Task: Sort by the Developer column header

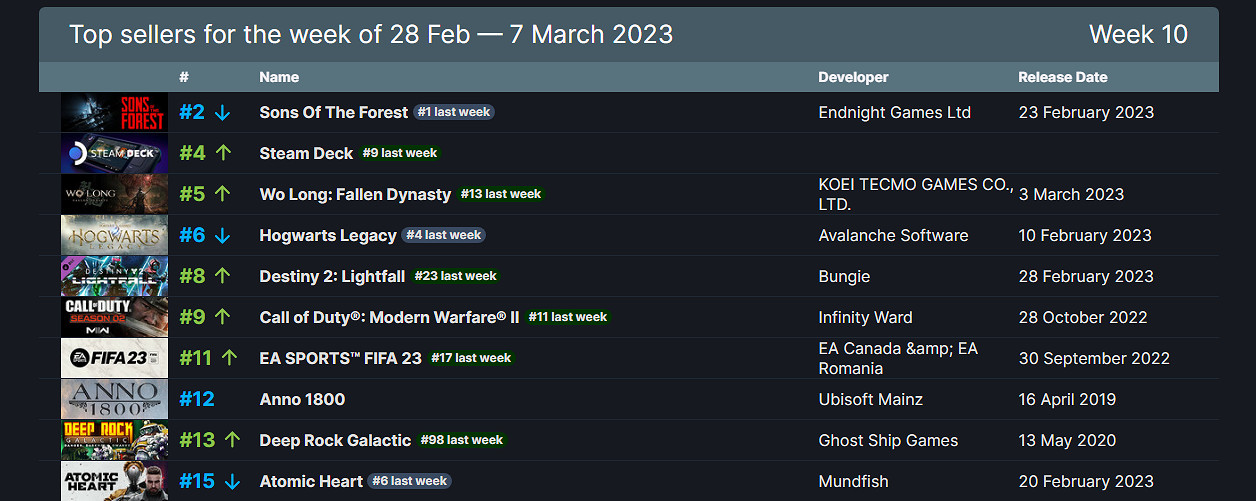Action: (x=853, y=77)
